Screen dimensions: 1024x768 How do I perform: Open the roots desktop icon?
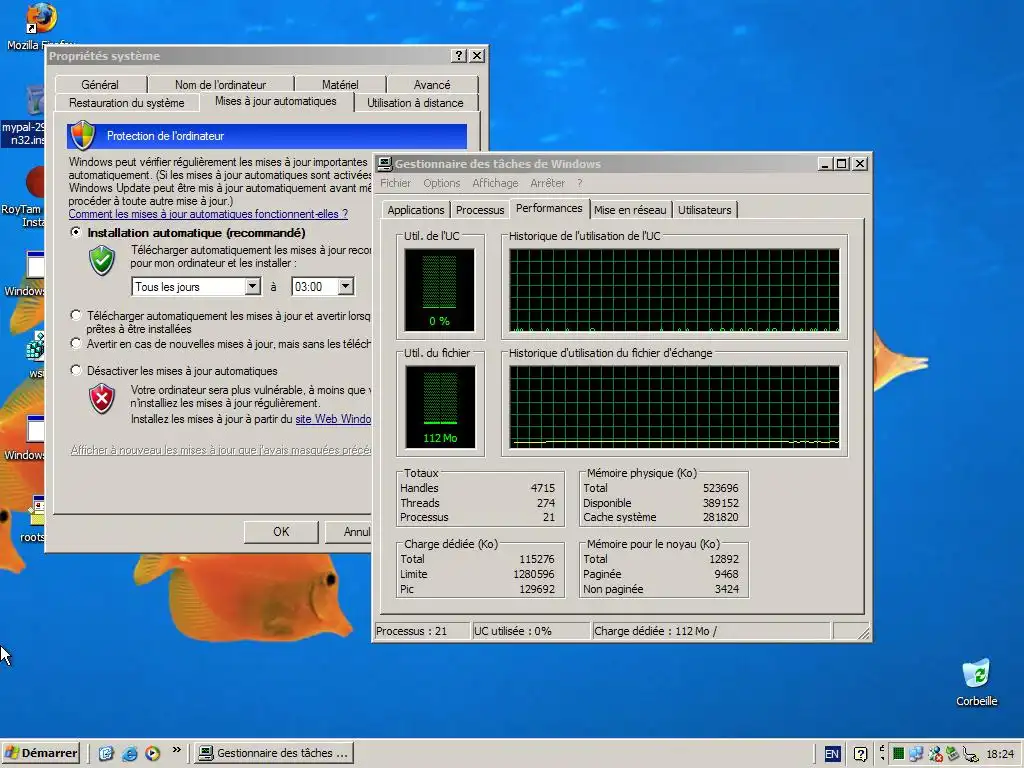[33, 521]
